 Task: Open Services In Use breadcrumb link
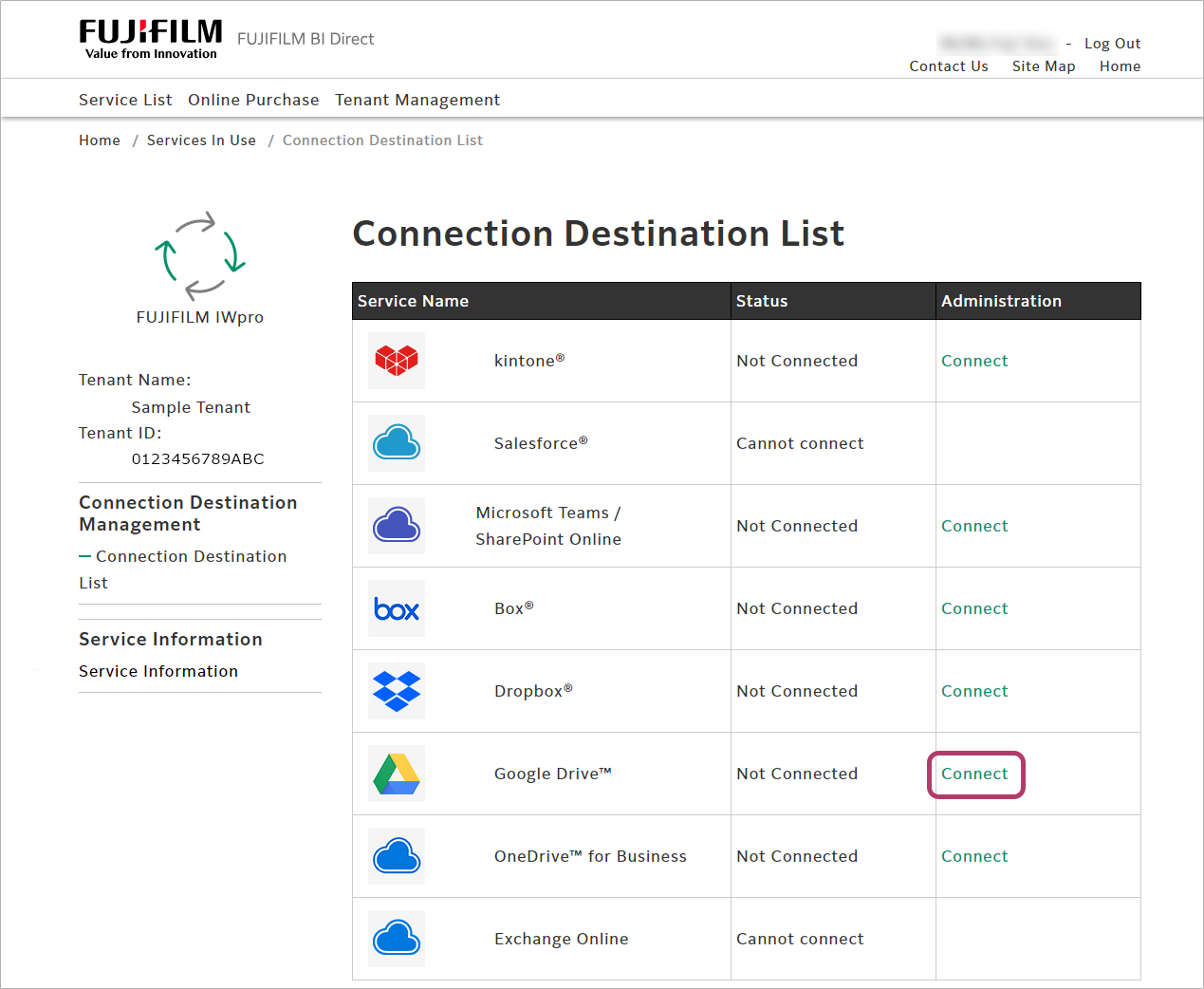point(201,140)
